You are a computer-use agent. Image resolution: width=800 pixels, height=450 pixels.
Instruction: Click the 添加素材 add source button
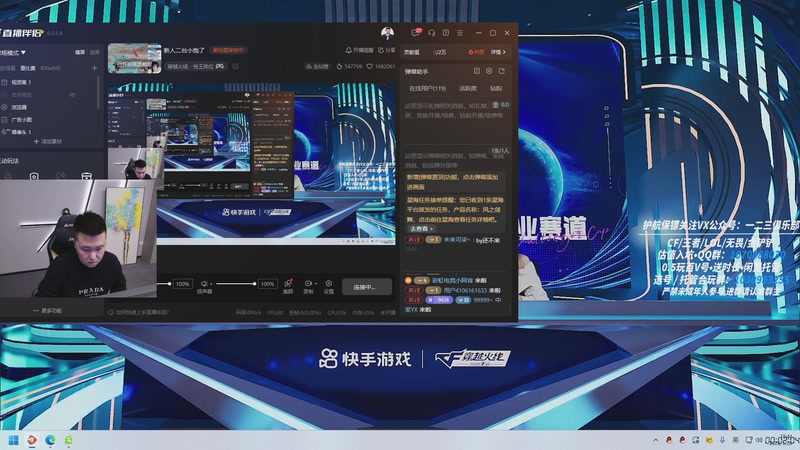[x=47, y=141]
